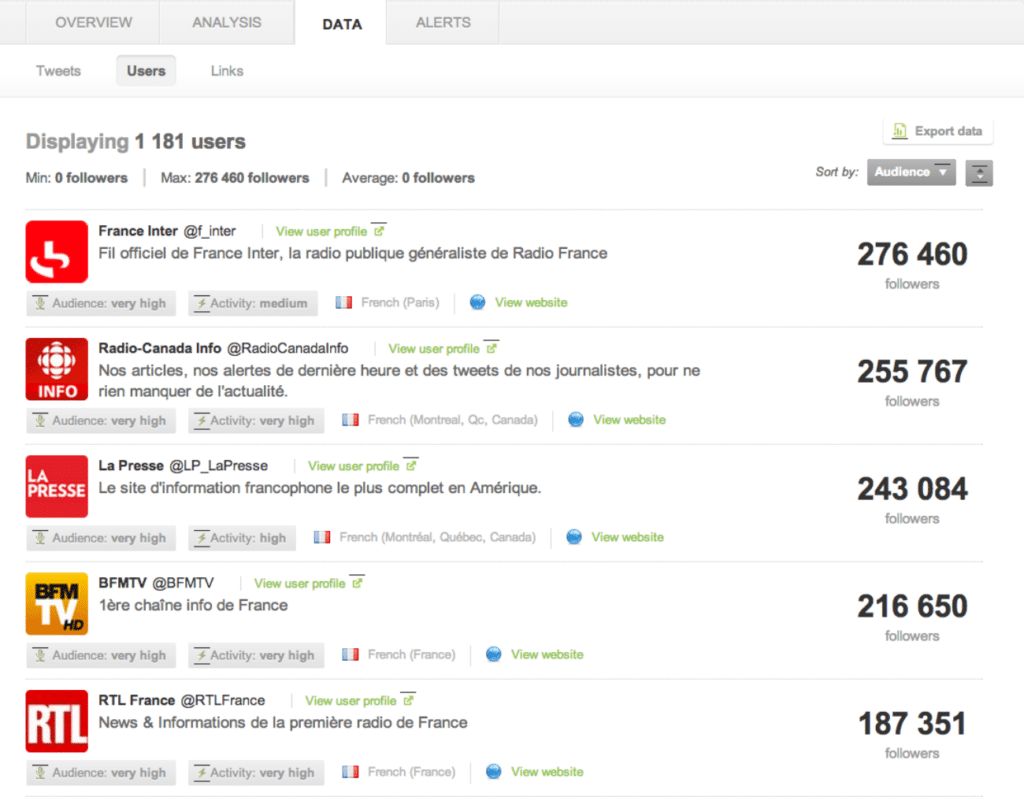Viewport: 1024px width, 797px height.
Task: Click the 255 767 followers count
Action: [912, 372]
